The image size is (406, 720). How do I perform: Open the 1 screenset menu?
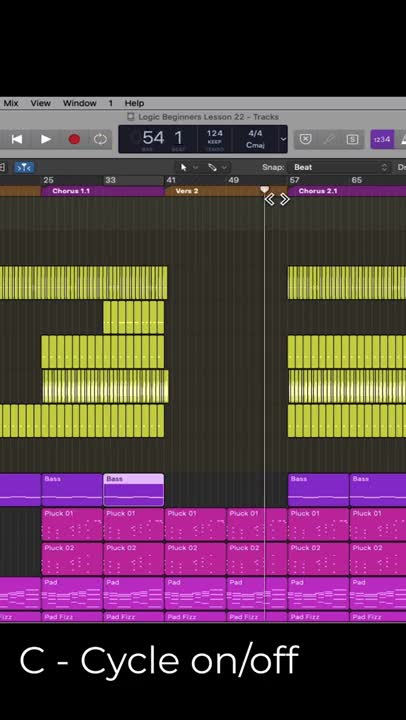(x=110, y=103)
